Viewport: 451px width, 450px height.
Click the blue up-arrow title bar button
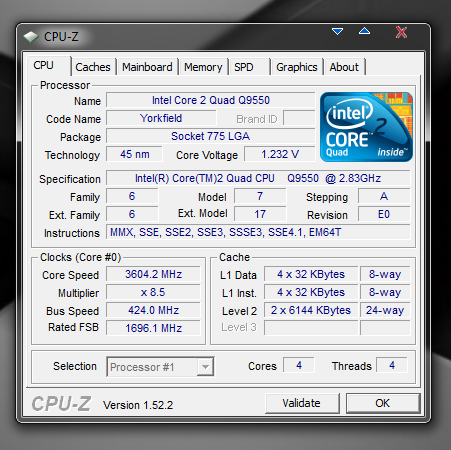tap(364, 31)
